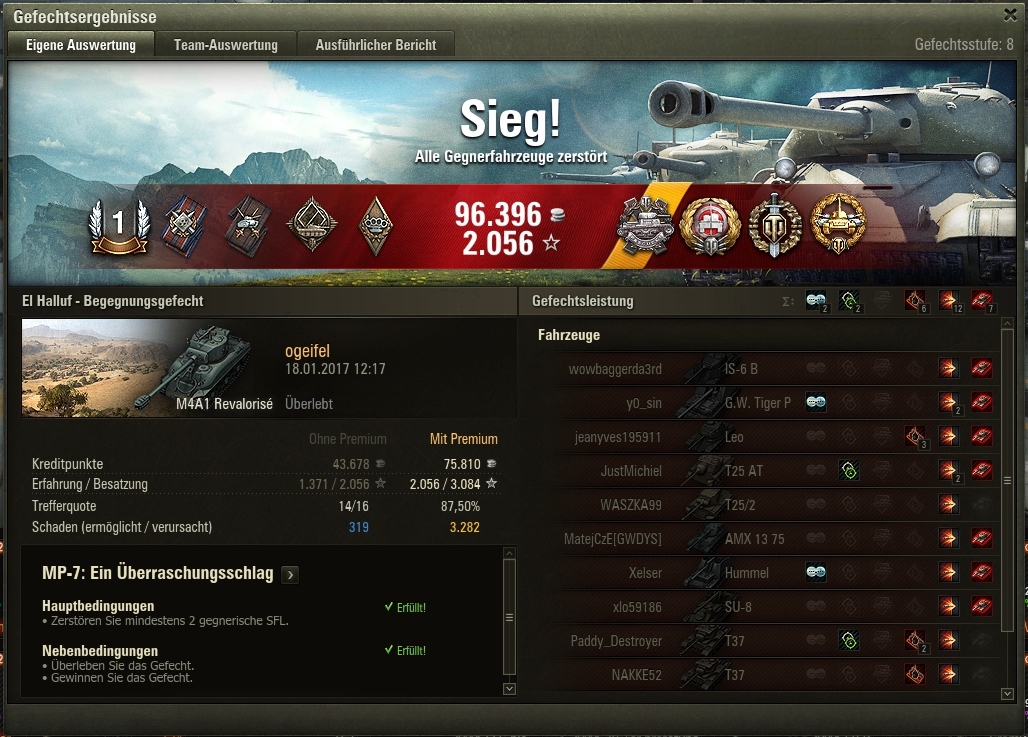Click the damage dealt icon for wowbaggerda3rd
1028x737 pixels.
[947, 368]
